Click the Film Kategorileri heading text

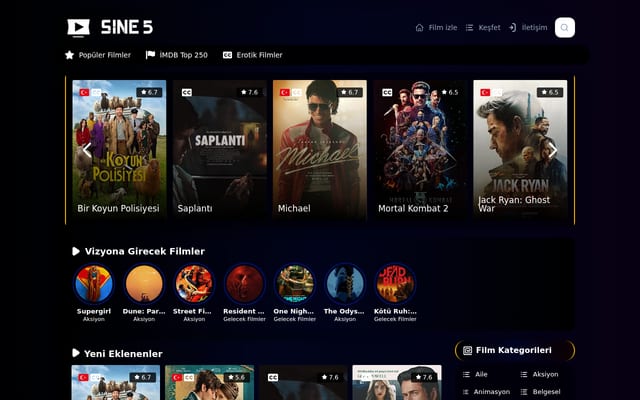513,350
